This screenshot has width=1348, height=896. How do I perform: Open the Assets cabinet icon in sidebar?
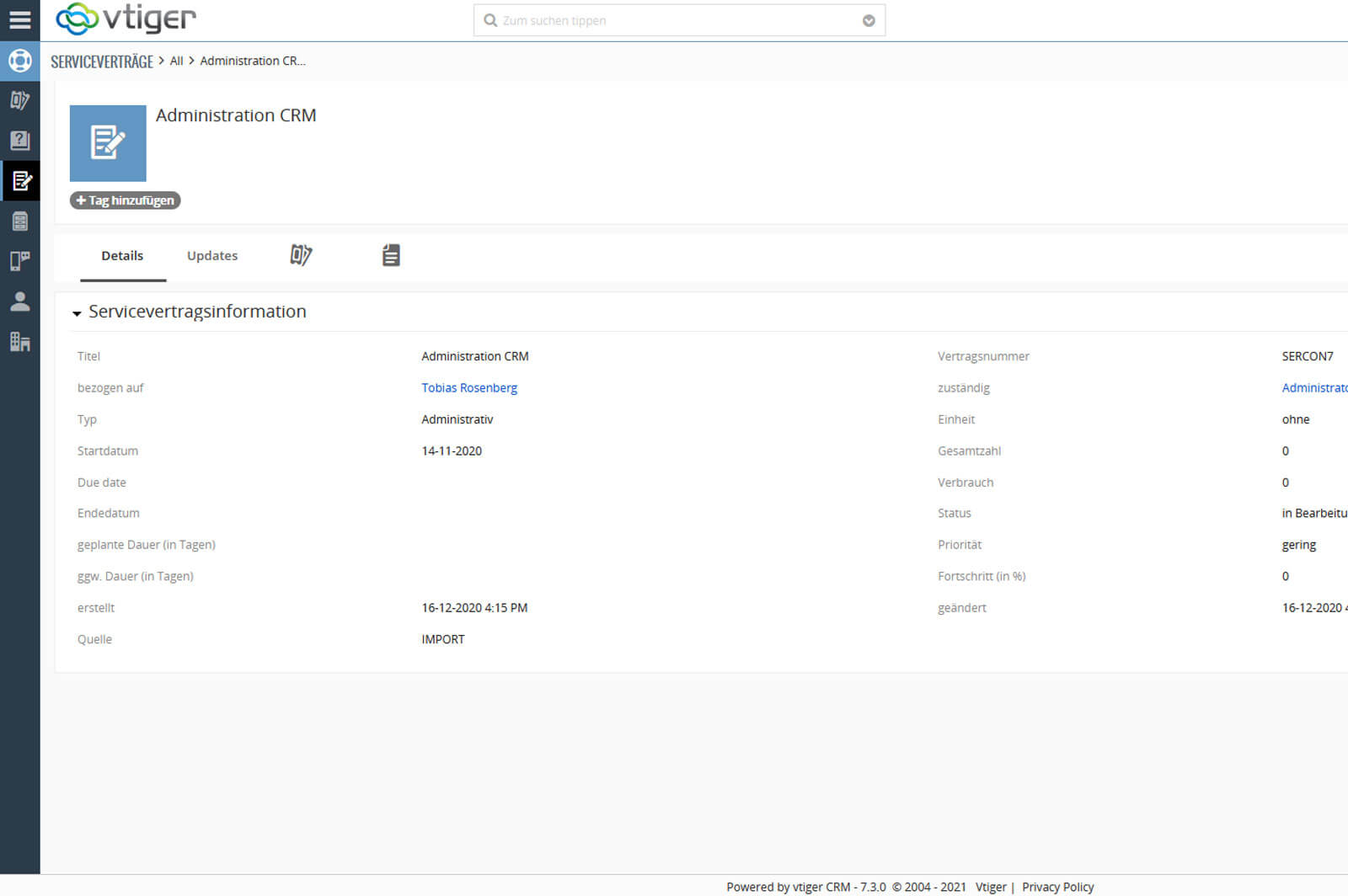pyautogui.click(x=19, y=221)
